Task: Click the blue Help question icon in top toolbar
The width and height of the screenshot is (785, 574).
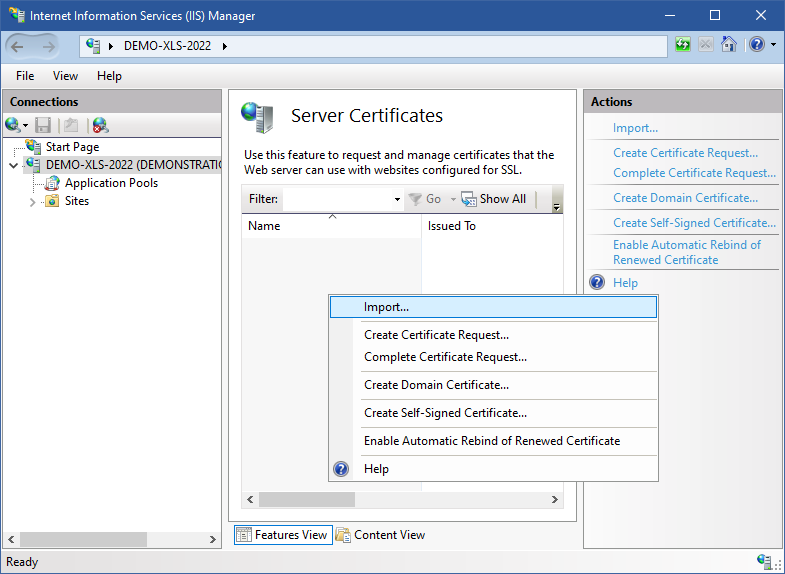Action: (757, 45)
